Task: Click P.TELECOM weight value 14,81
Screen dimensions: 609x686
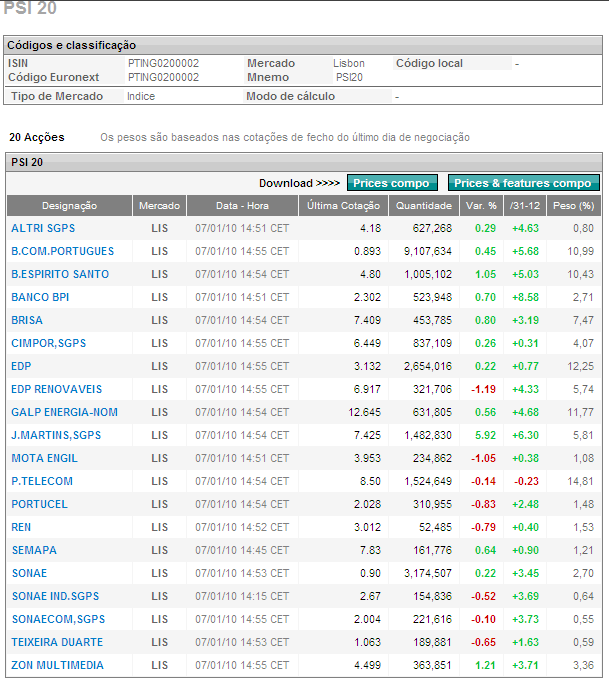Action: (x=581, y=481)
